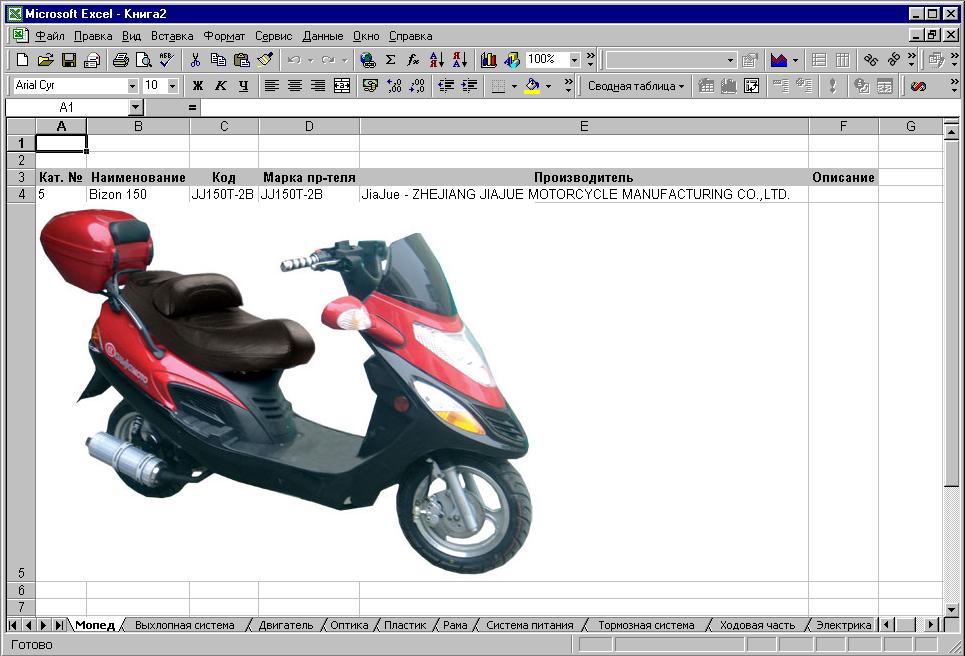Screen dimensions: 965x656
Task: Click the last-sheet tab scroll button
Action: (59, 625)
